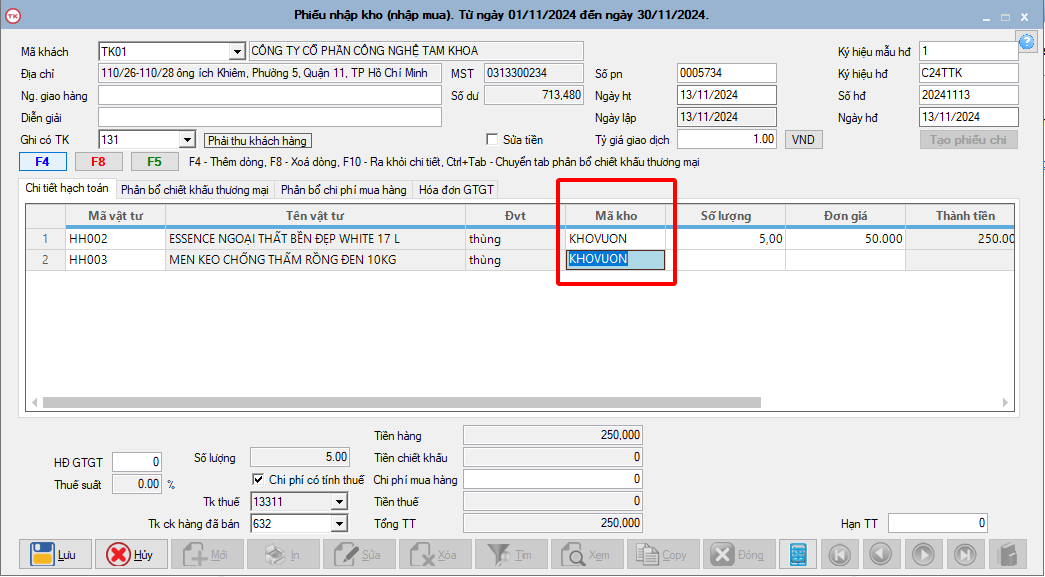Expand the Tk thuế dropdown
This screenshot has width=1045, height=577.
(x=339, y=502)
